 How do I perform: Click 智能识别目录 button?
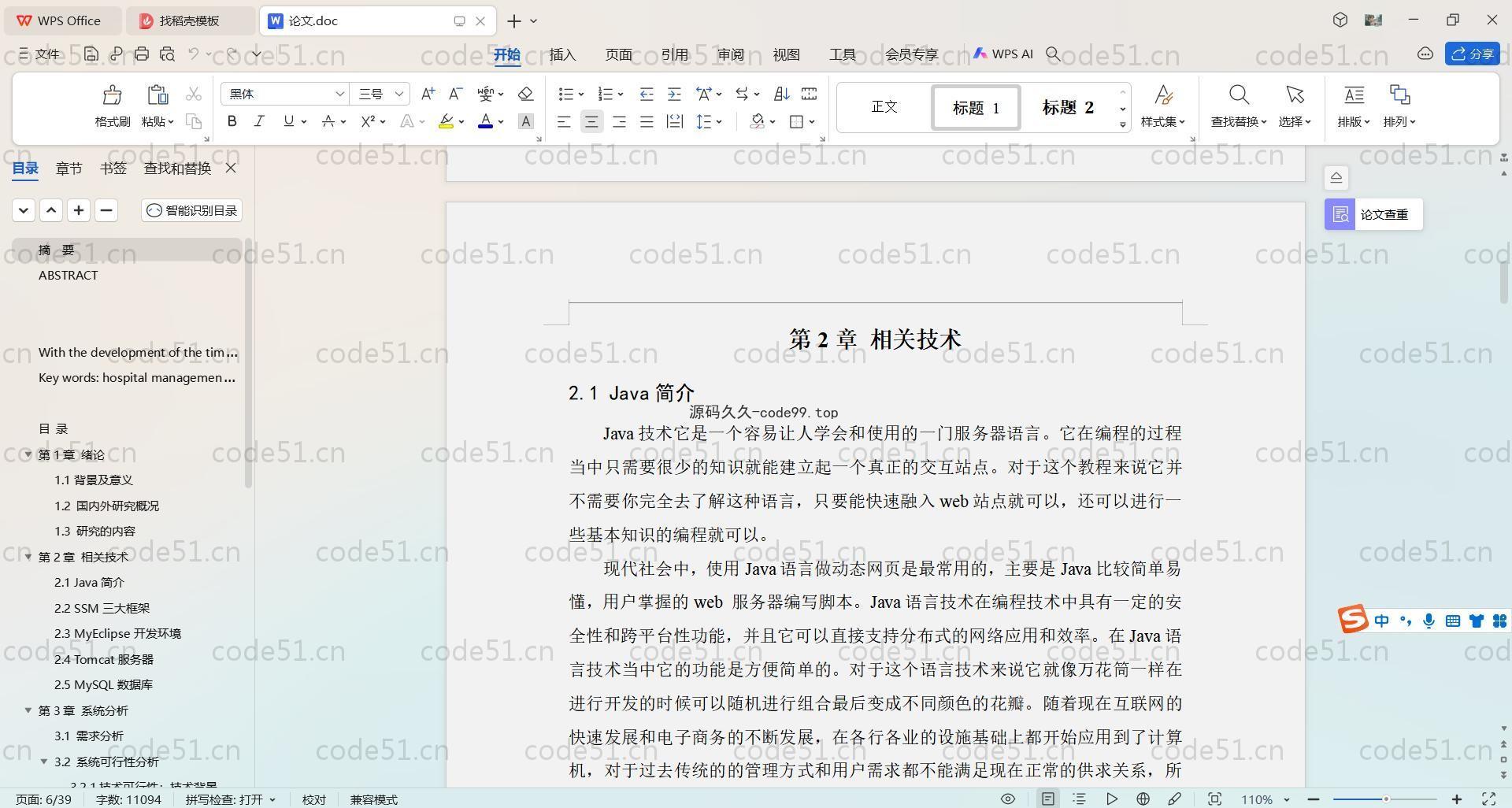click(x=191, y=210)
